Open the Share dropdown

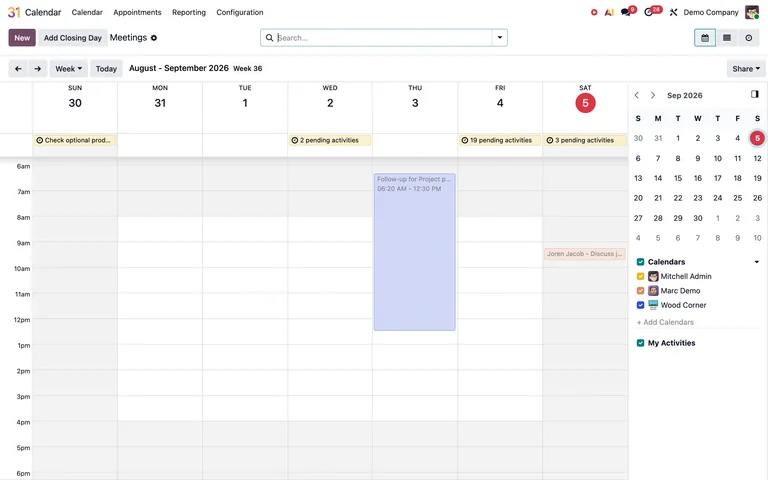click(746, 69)
